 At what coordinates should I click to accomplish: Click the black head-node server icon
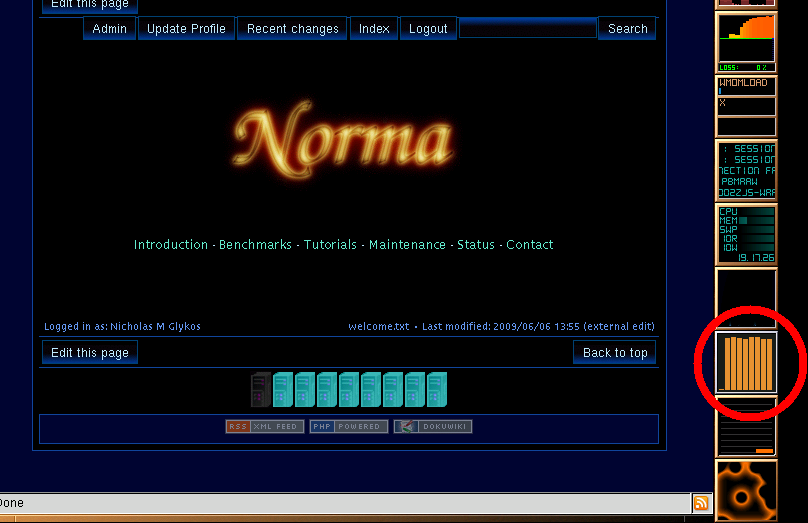click(x=261, y=389)
